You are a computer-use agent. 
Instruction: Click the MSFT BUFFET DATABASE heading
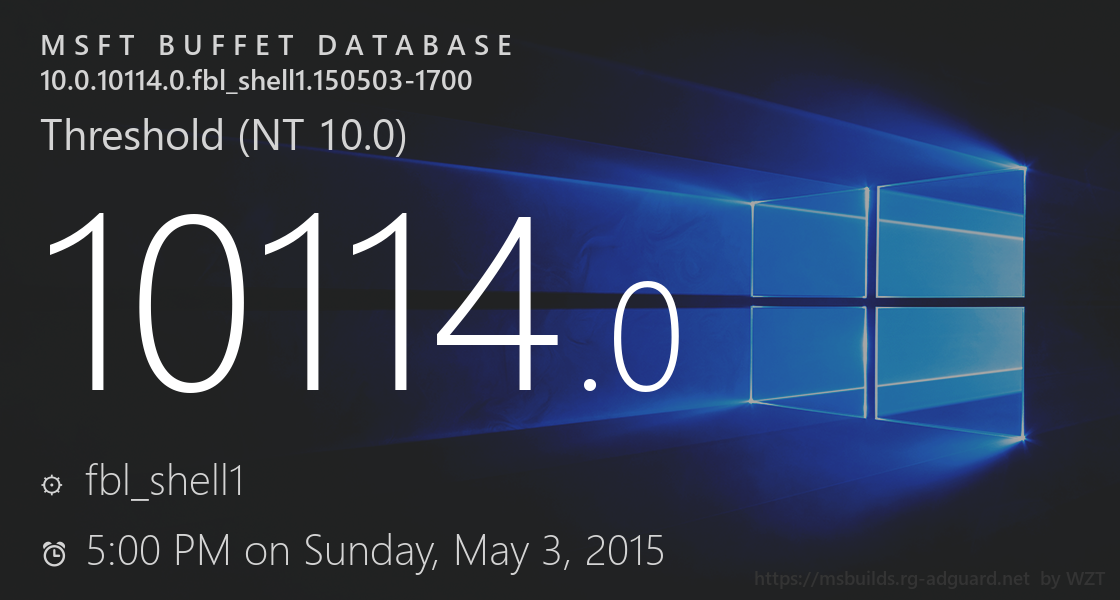pyautogui.click(x=277, y=46)
